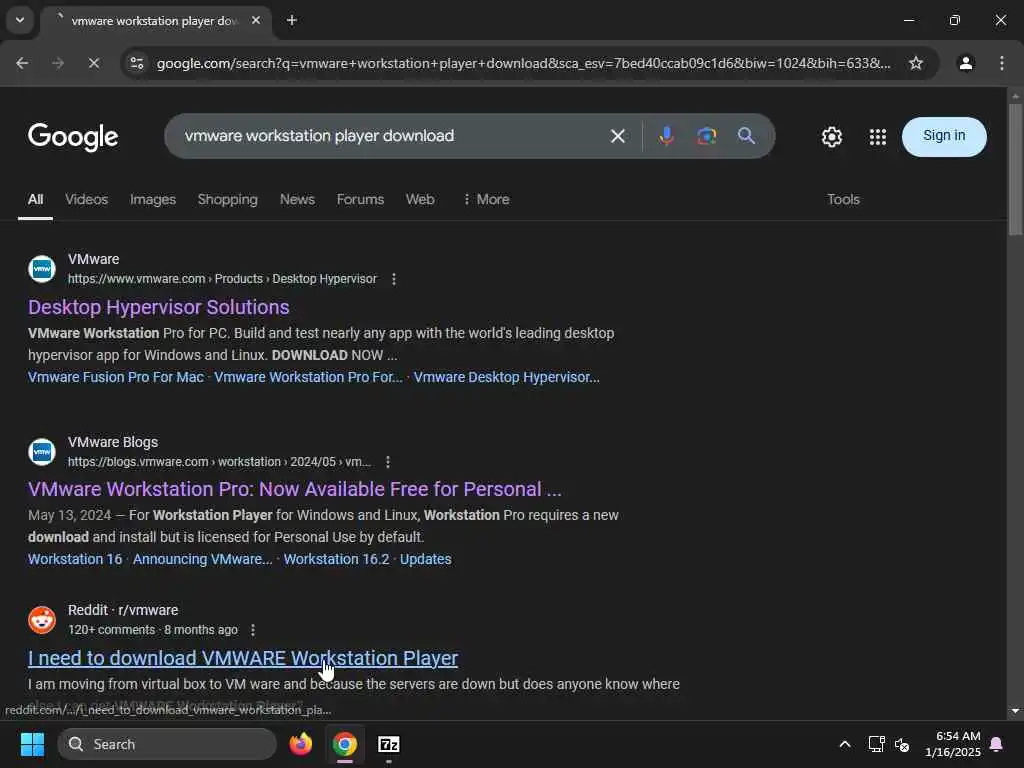Open site information icon in address bar
The image size is (1024, 768).
click(x=137, y=63)
